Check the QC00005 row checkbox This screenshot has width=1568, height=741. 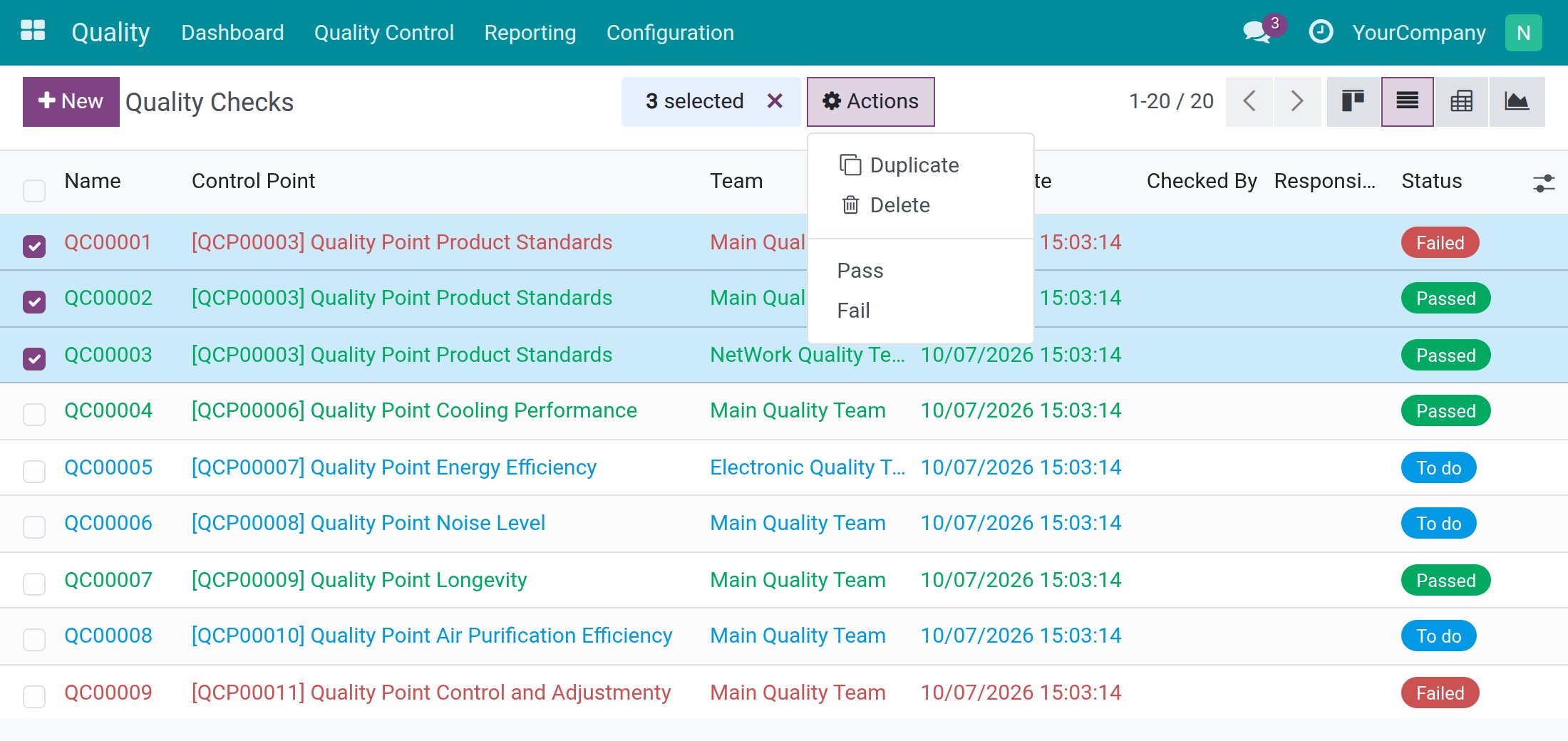coord(34,471)
